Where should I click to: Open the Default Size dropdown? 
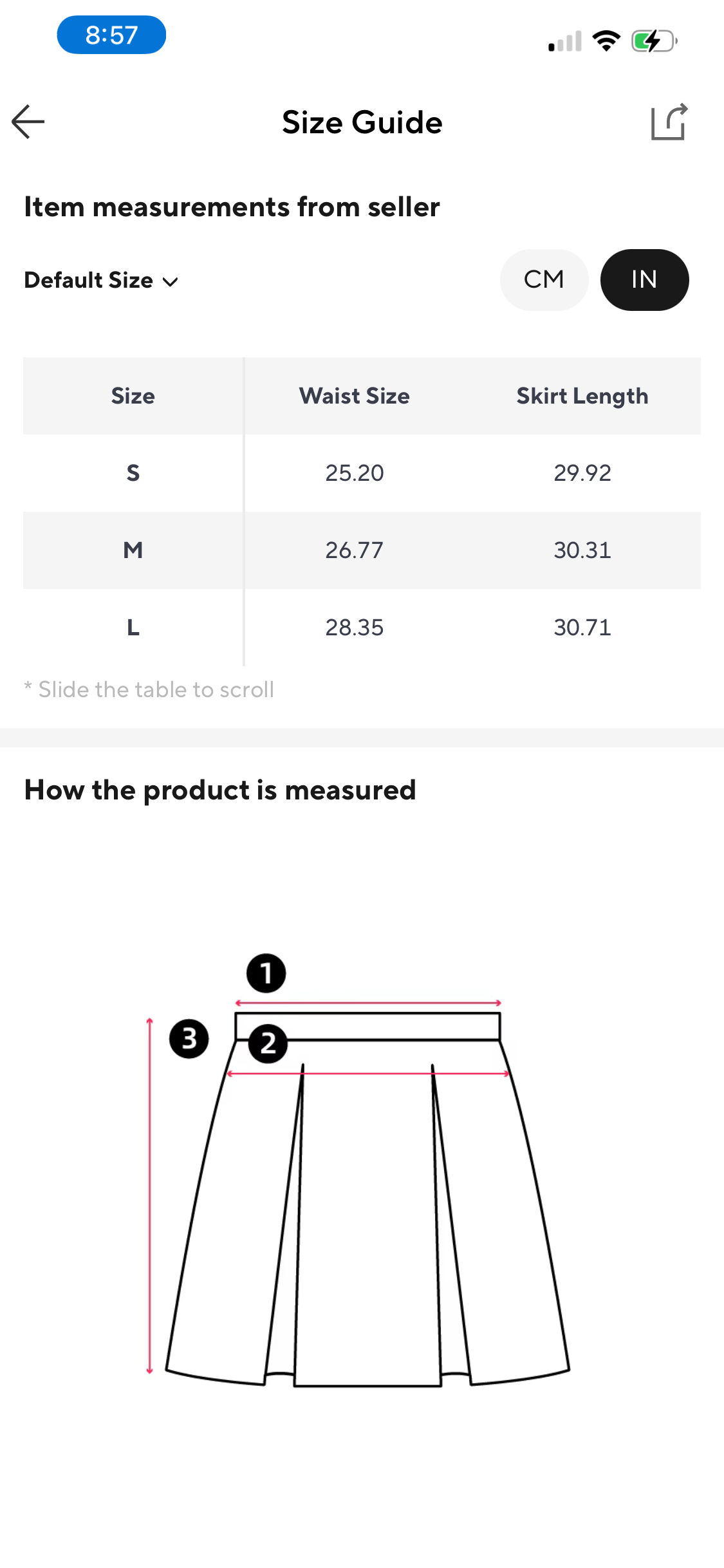pyautogui.click(x=89, y=280)
